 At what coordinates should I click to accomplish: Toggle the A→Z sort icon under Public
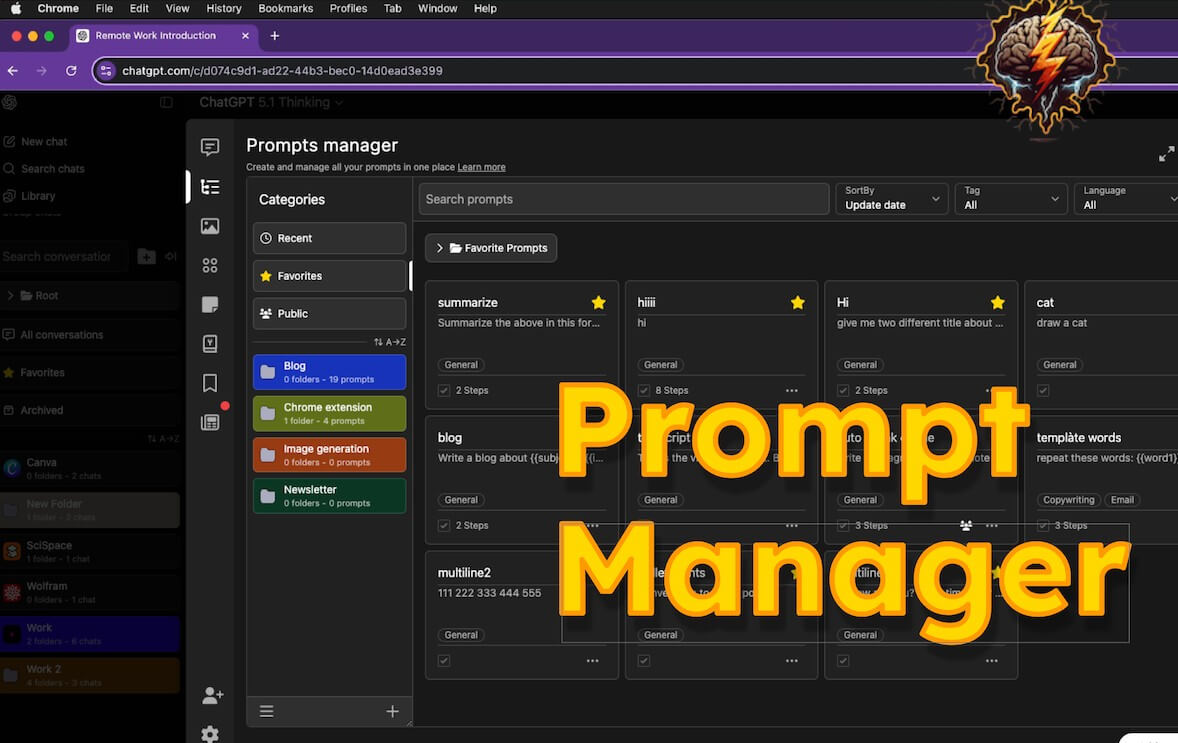pyautogui.click(x=389, y=342)
